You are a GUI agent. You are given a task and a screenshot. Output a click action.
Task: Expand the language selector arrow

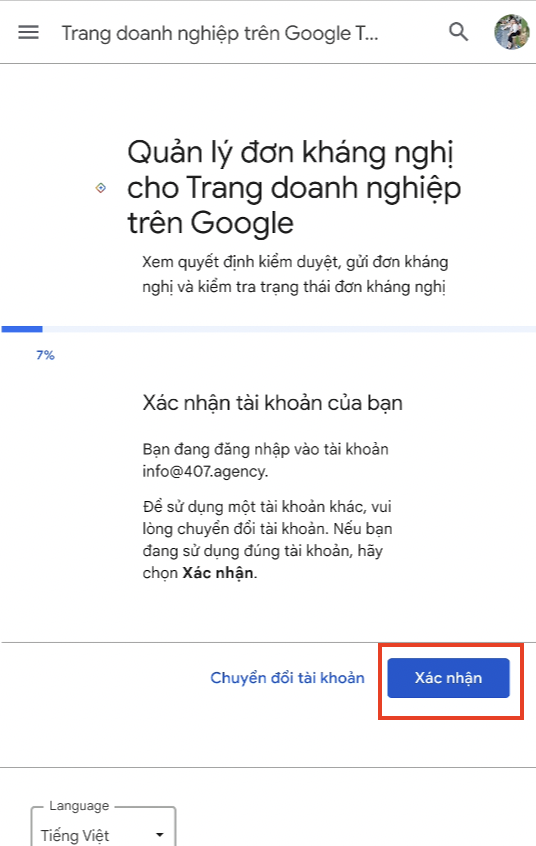click(159, 835)
